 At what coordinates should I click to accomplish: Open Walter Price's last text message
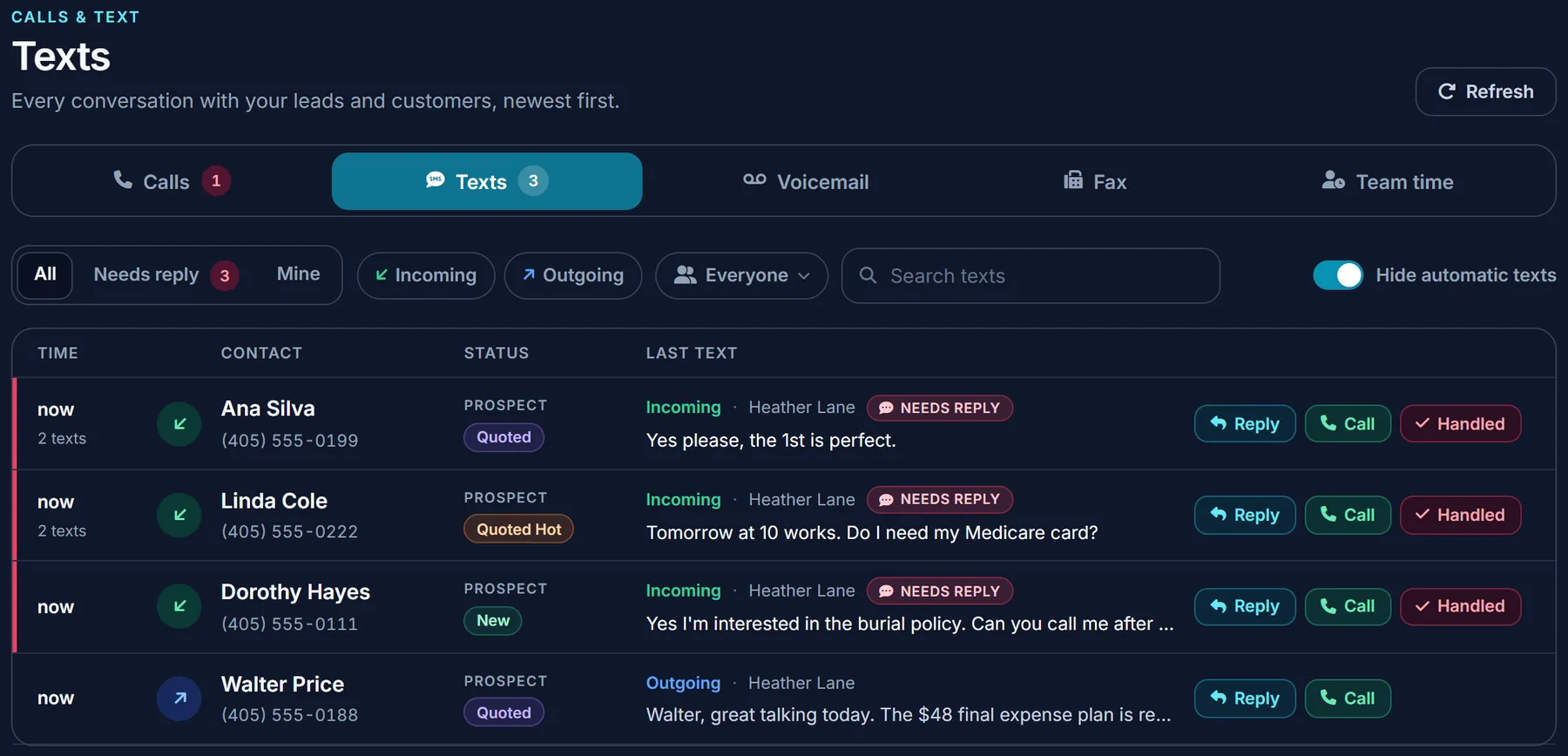click(x=909, y=714)
